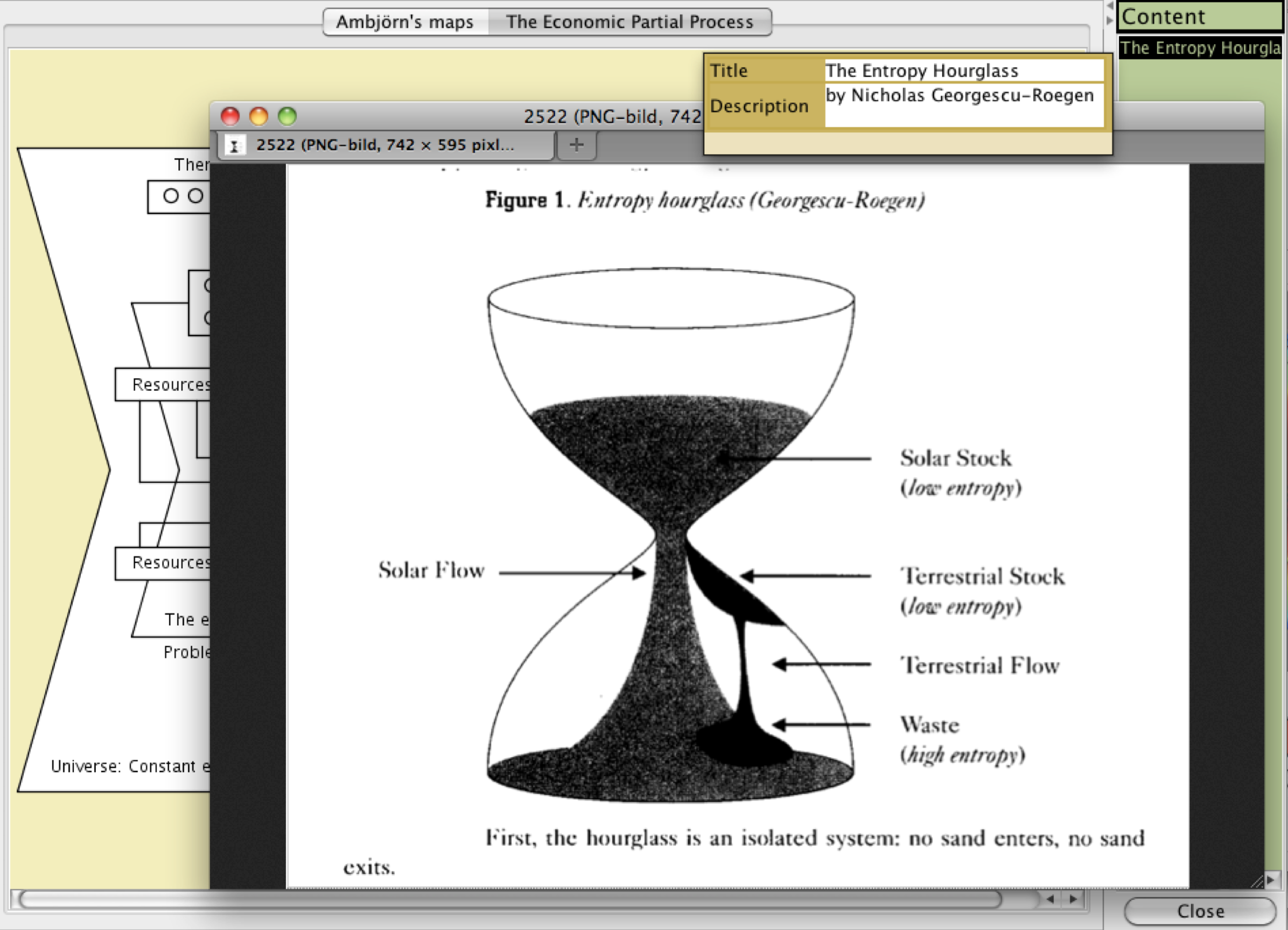Click the horizontal scrollbar thumb of the map
1288x930 pixels.
point(510,899)
